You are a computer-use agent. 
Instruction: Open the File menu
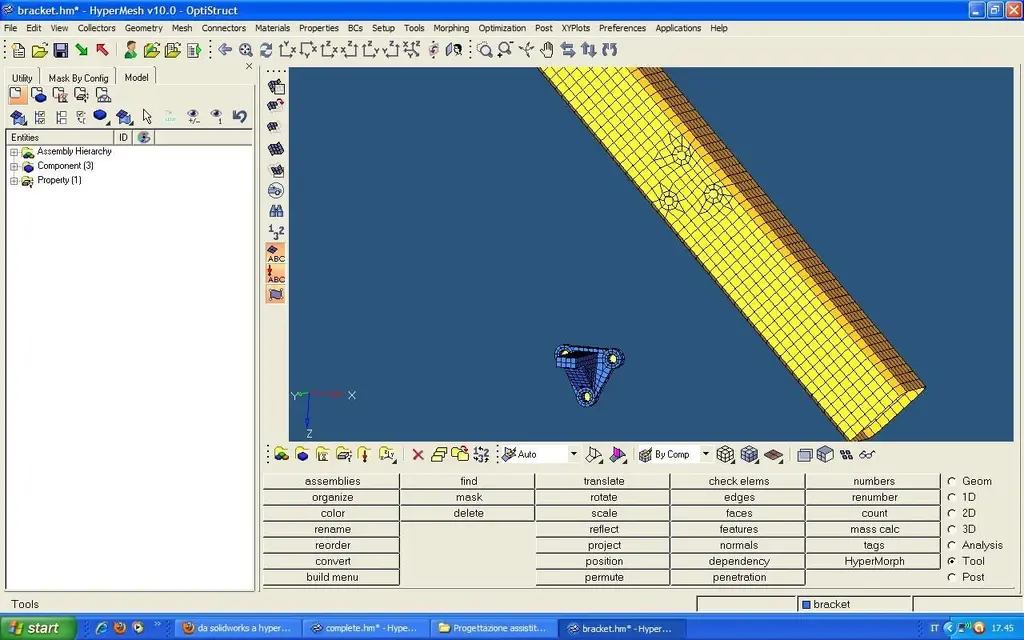pyautogui.click(x=10, y=28)
